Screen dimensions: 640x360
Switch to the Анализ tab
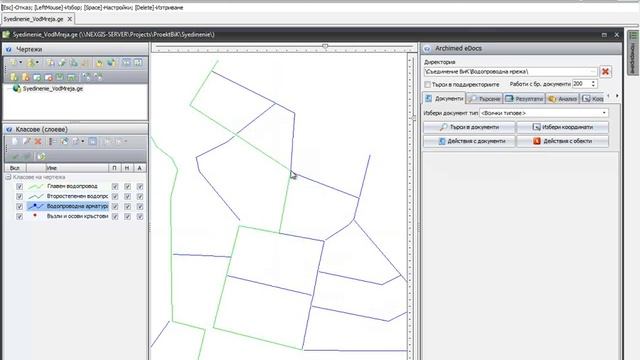pyautogui.click(x=562, y=99)
